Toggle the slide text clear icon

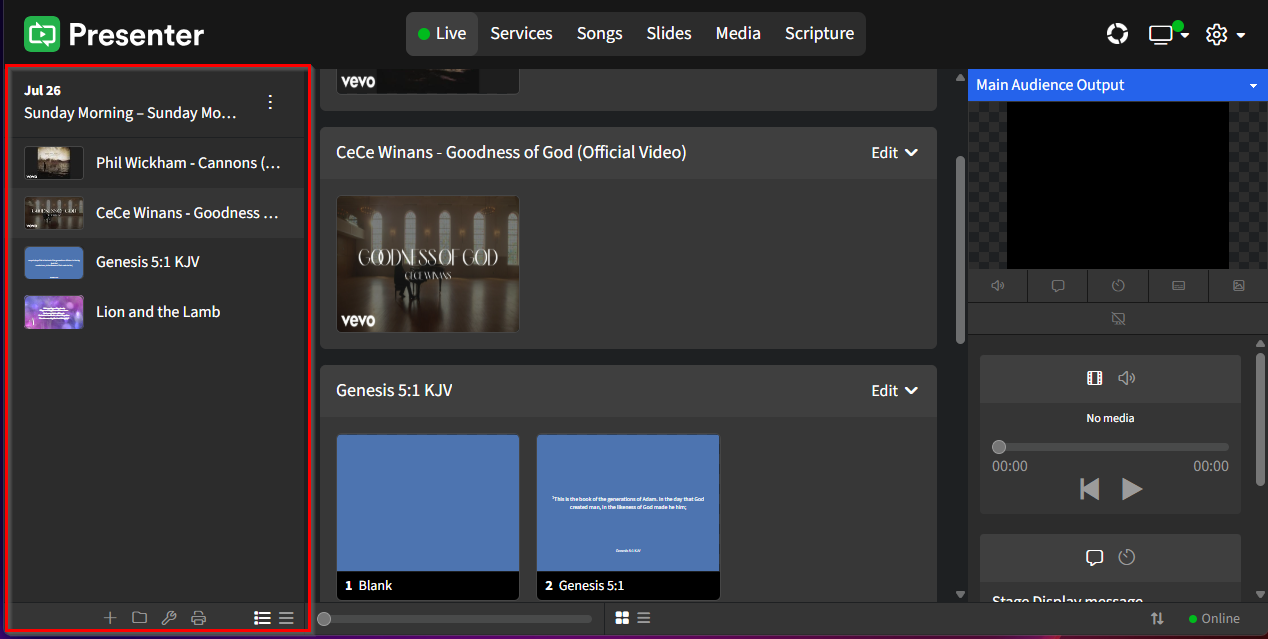coord(1178,286)
